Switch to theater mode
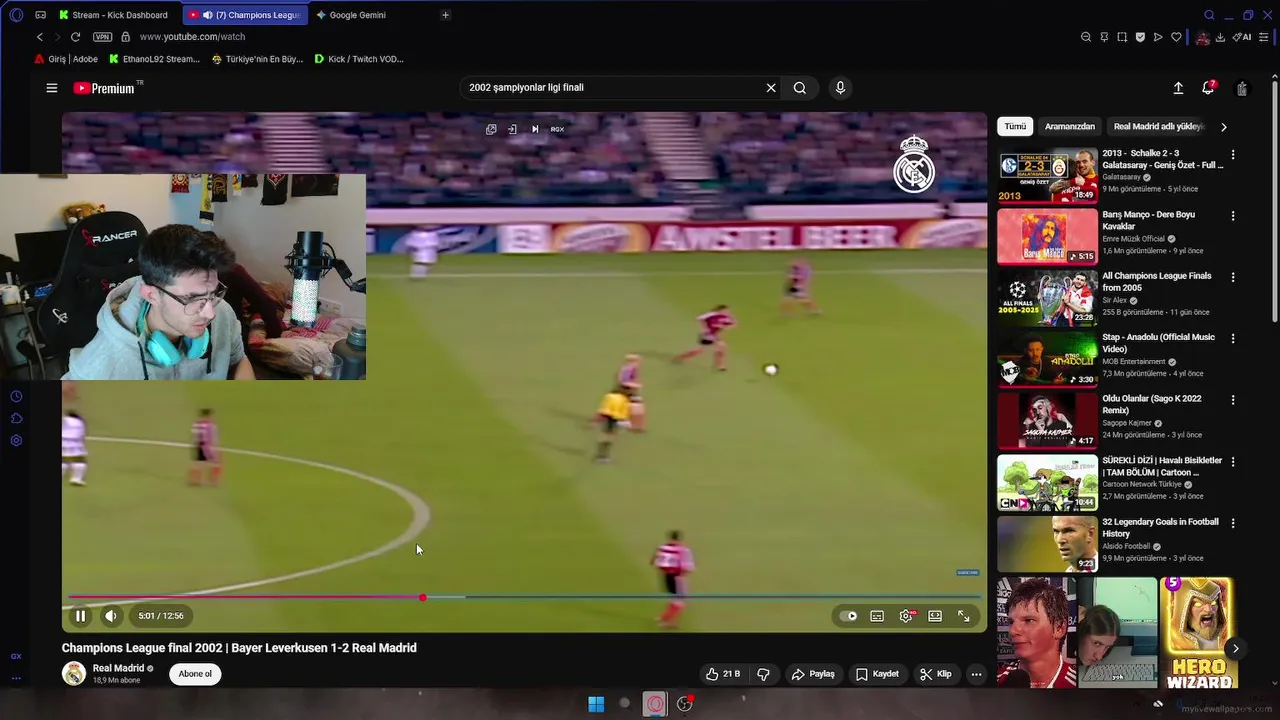1280x720 pixels. click(935, 616)
